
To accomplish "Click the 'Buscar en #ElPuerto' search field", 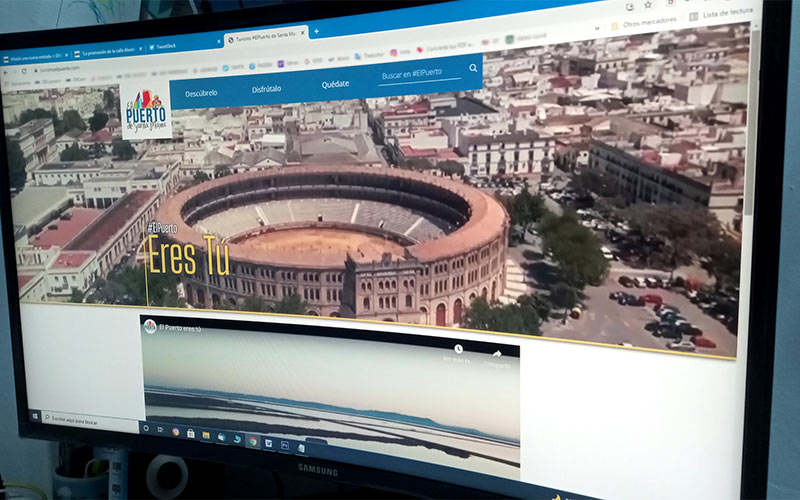I will 419,74.
